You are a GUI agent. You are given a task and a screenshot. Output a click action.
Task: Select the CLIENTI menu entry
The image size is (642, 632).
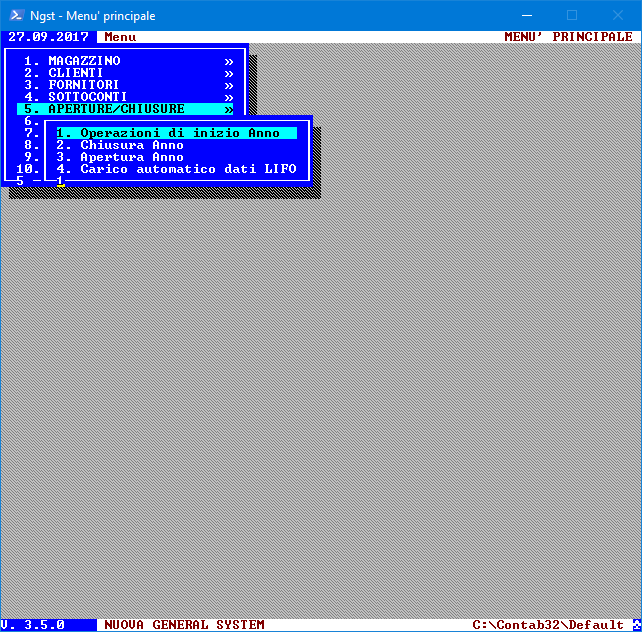76,73
